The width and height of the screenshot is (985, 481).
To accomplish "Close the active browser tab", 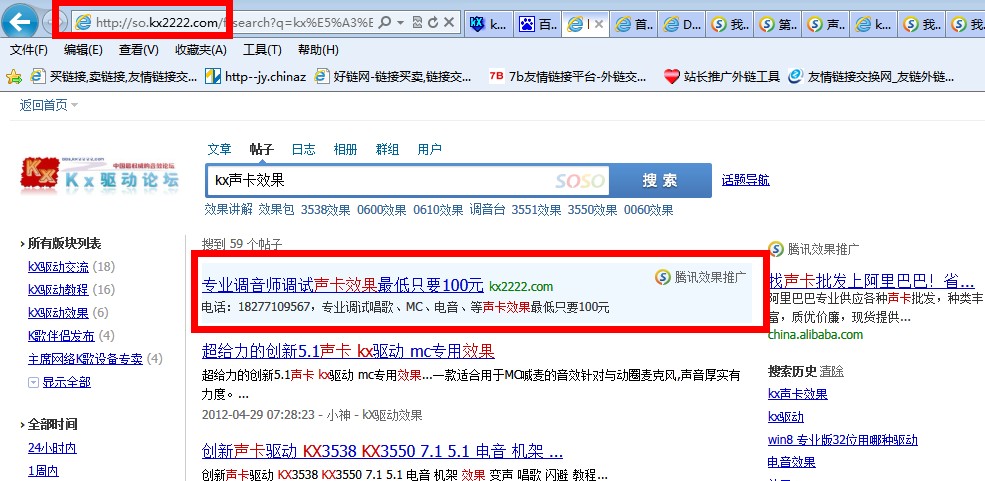I will (x=599, y=24).
